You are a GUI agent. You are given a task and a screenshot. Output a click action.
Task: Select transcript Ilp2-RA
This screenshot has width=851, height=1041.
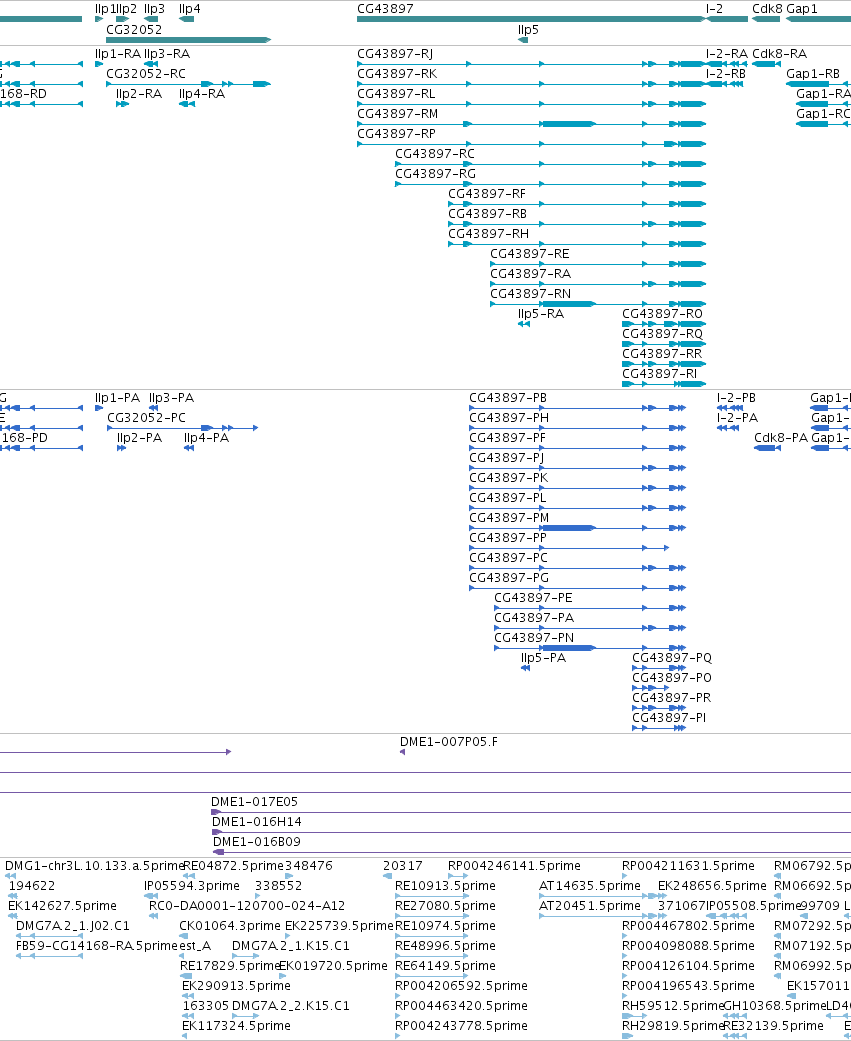(139, 94)
